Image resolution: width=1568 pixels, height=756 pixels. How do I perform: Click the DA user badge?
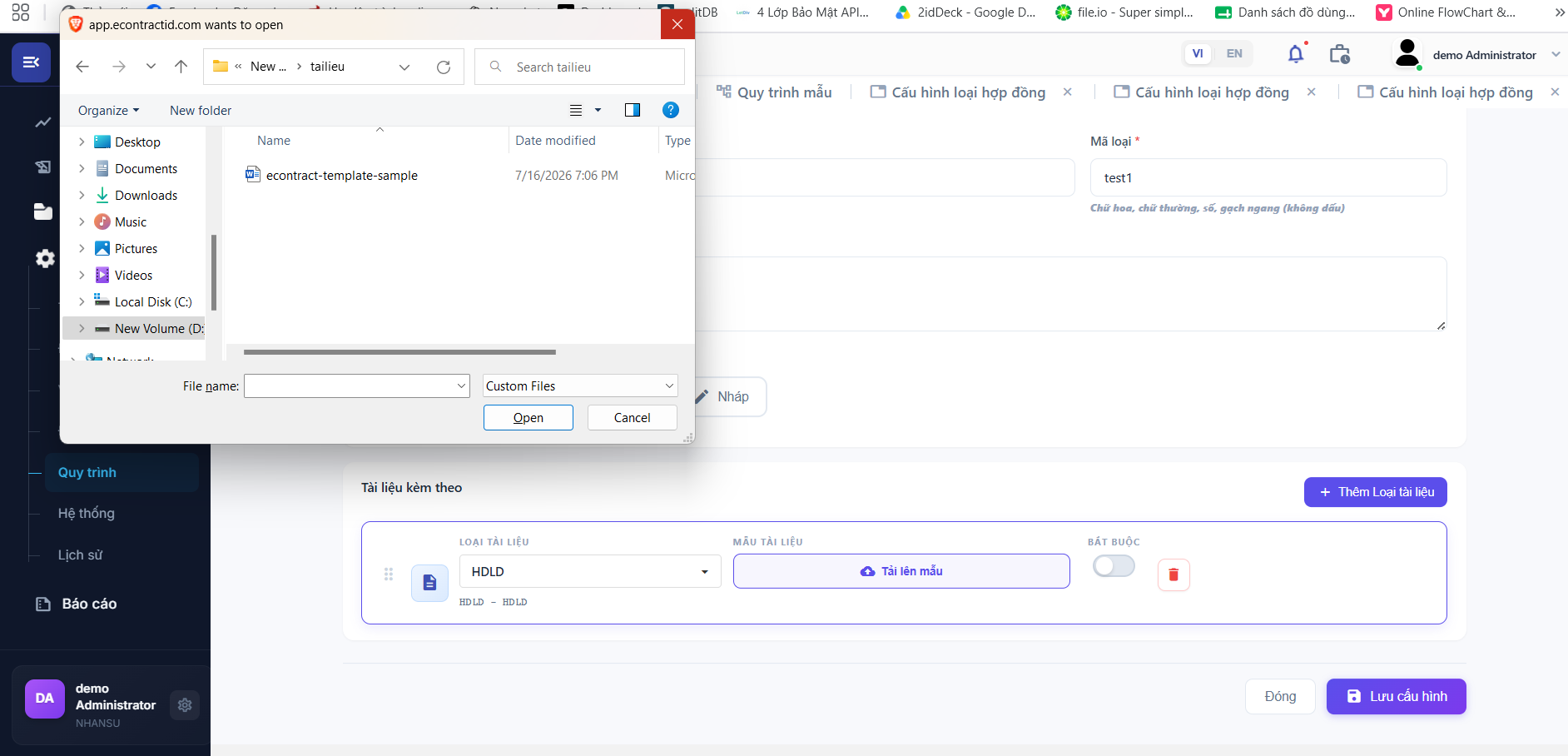pos(45,699)
